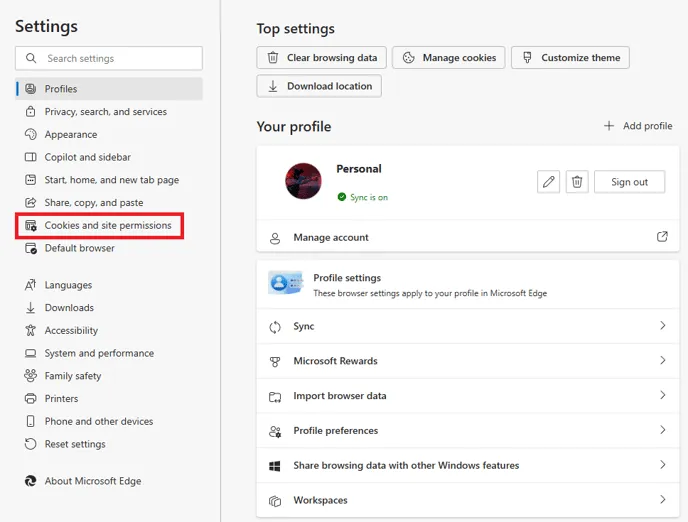Click the Printers icon in sidebar

pyautogui.click(x=30, y=398)
